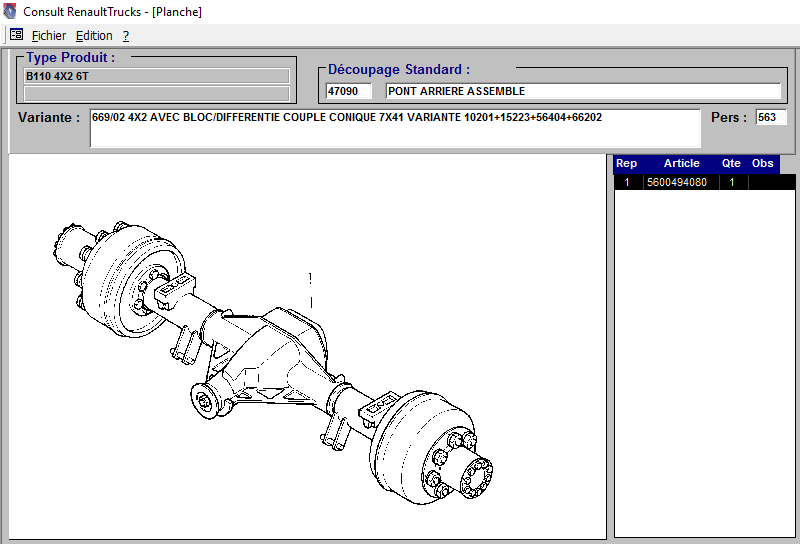This screenshot has width=800, height=544.
Task: Click the Rep column header
Action: [x=626, y=164]
